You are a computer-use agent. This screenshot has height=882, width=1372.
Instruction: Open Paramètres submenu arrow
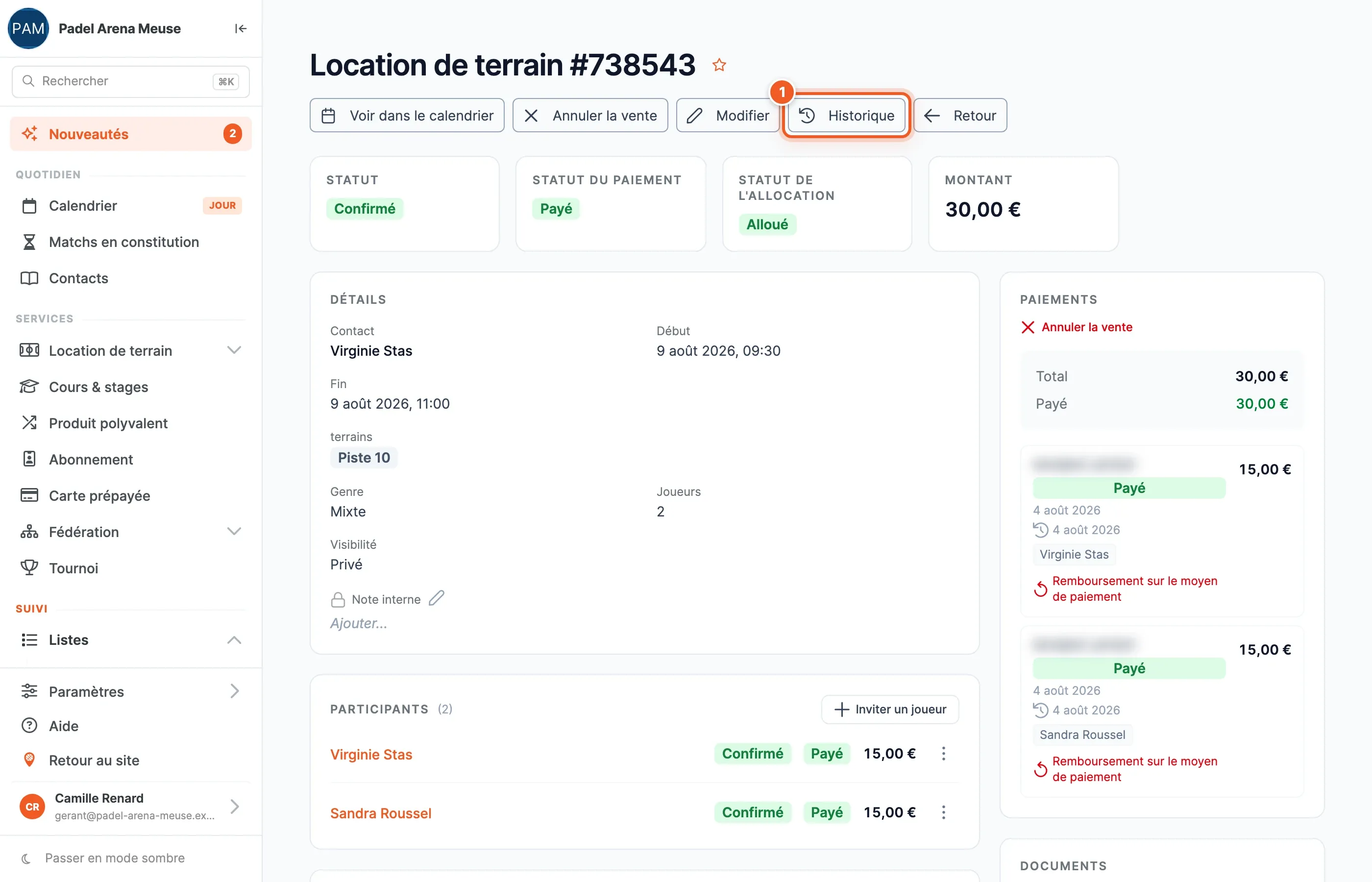234,691
